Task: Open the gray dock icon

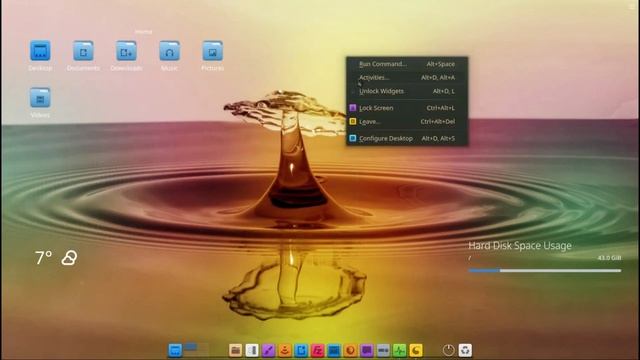Action: pyautogui.click(x=383, y=350)
